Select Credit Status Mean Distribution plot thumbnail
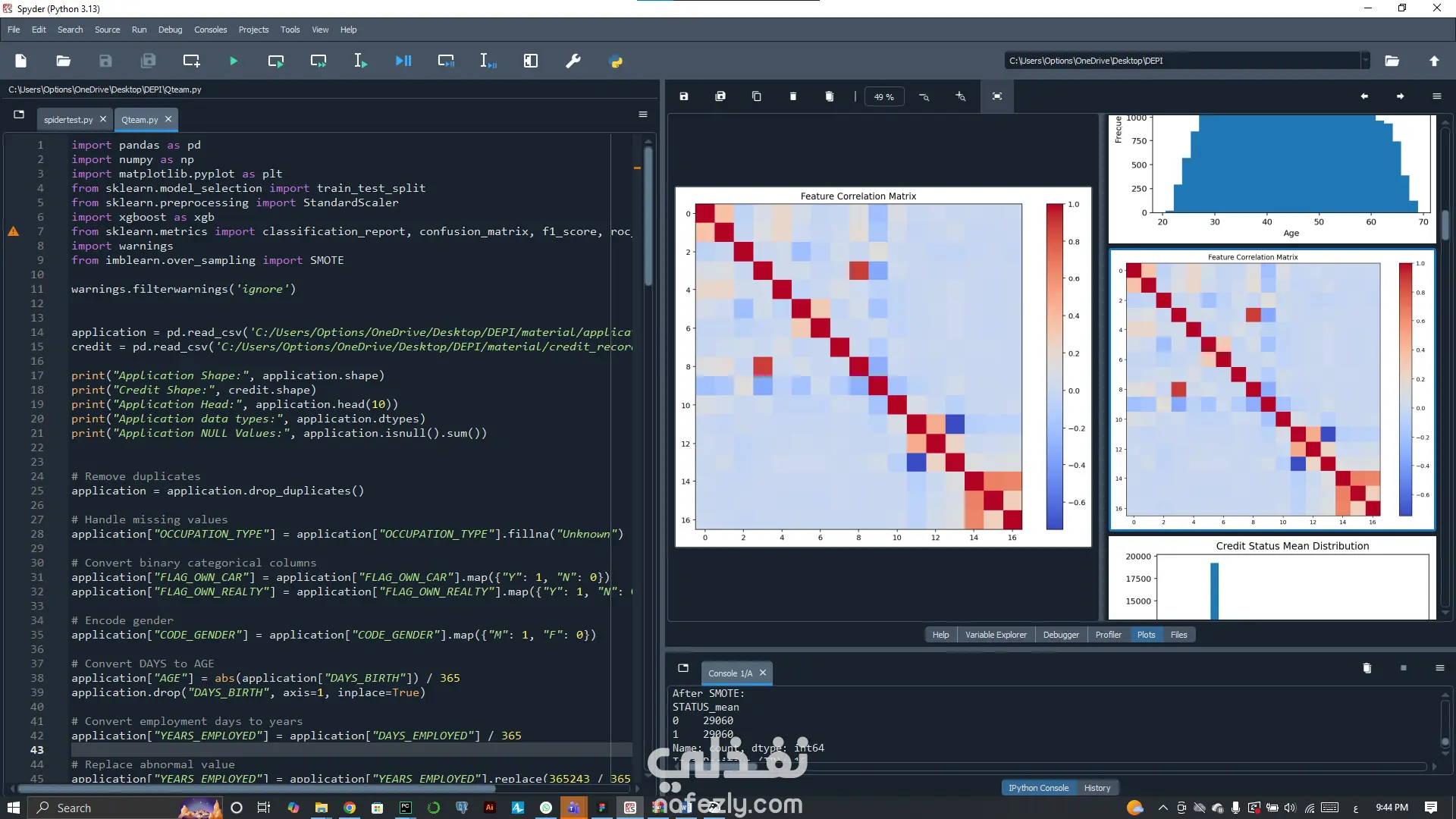This screenshot has width=1456, height=819. 1272,578
